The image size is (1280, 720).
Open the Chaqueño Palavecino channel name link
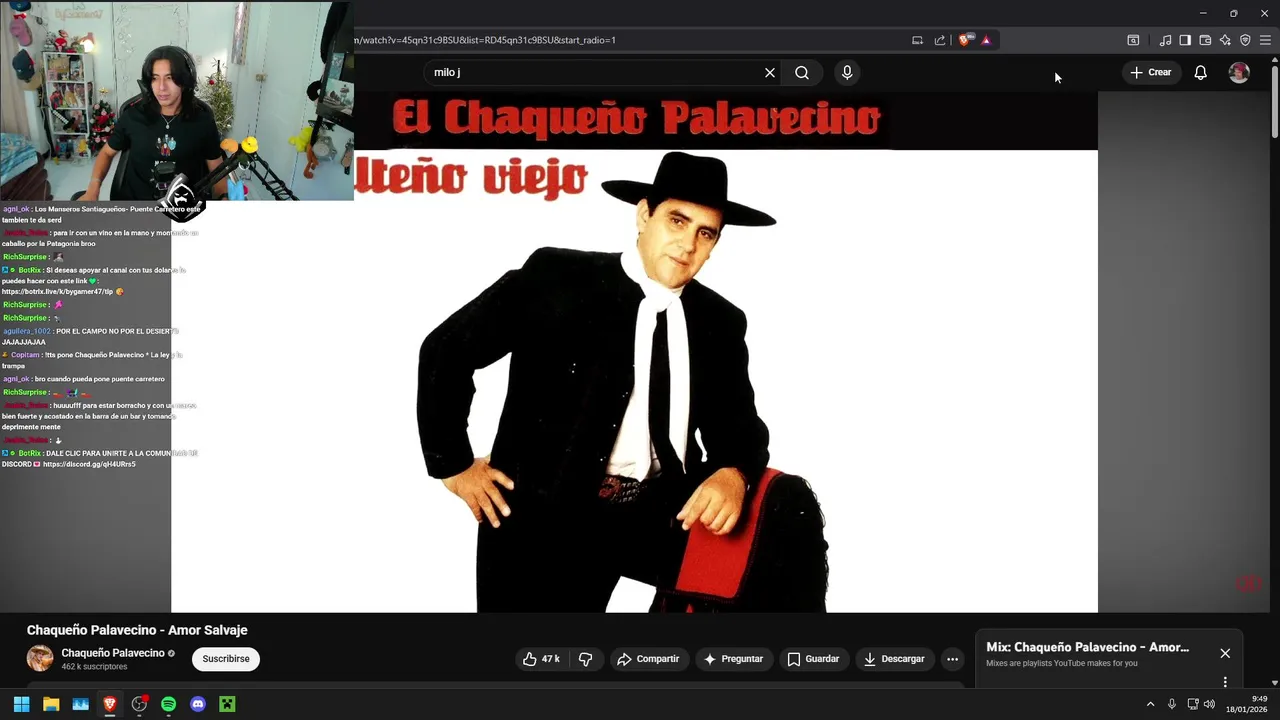coord(113,653)
